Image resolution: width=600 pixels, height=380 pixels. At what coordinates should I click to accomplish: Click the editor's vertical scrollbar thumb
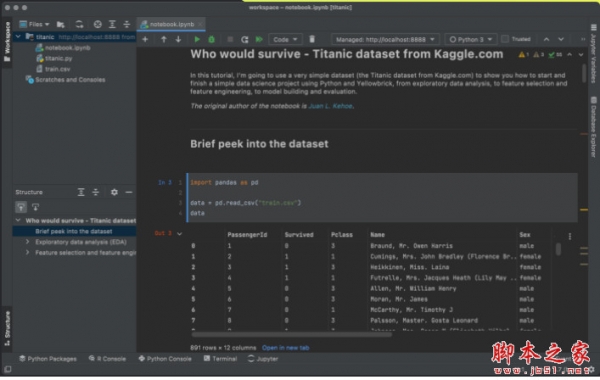[584, 73]
